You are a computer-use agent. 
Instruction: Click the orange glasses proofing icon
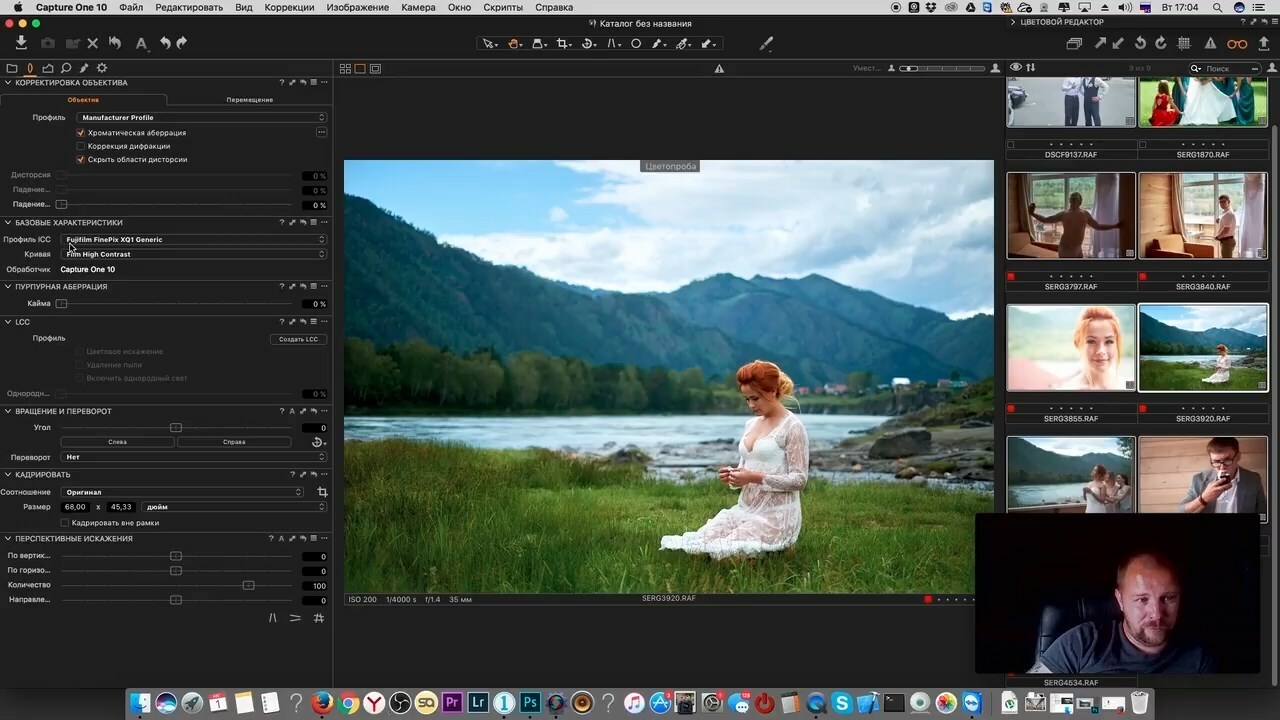[1237, 44]
